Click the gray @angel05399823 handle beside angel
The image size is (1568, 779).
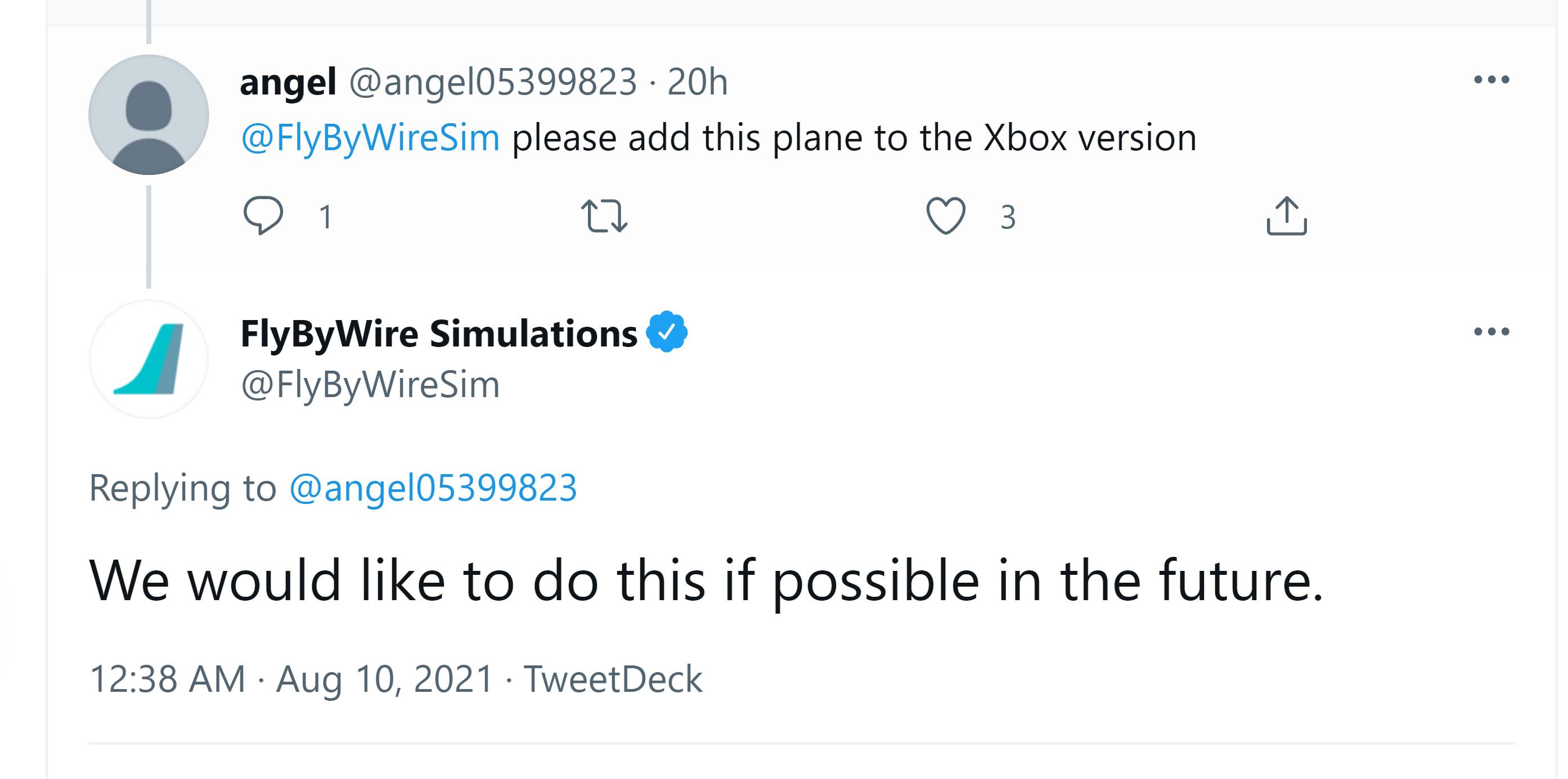coord(493,82)
